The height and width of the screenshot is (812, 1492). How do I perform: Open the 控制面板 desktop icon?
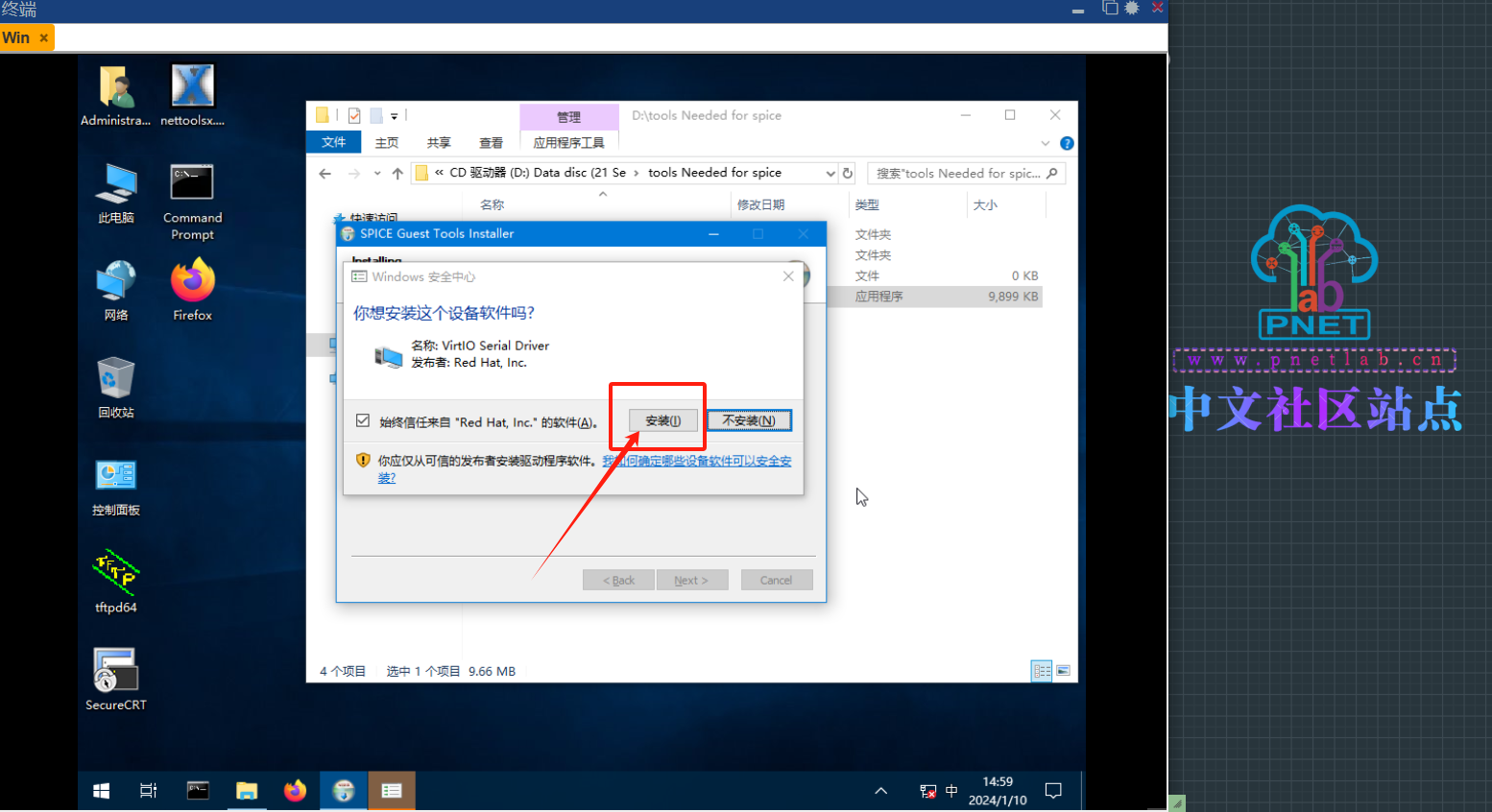pos(115,486)
